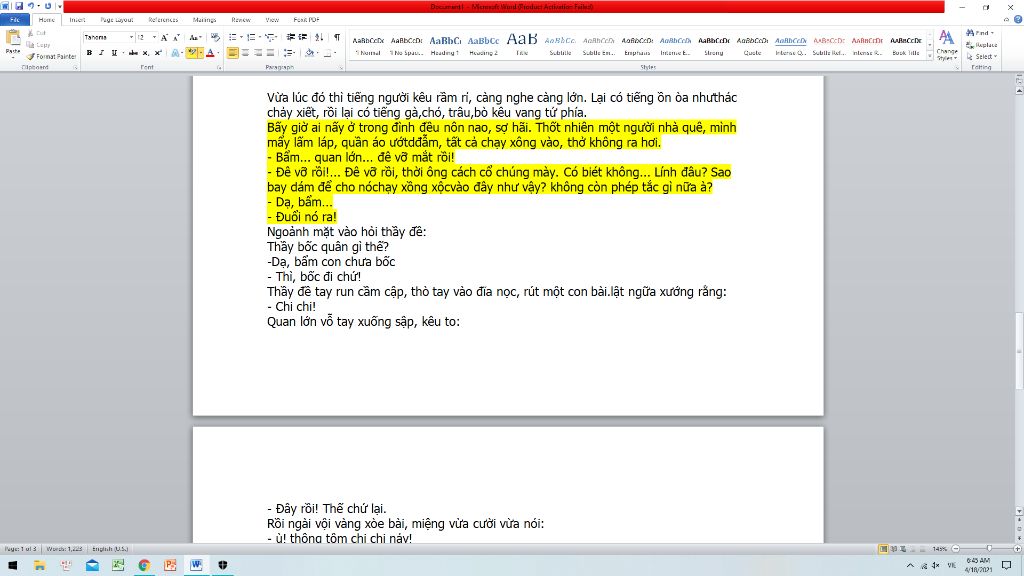The image size is (1024, 576).
Task: Toggle Underline formatting
Action: click(114, 53)
